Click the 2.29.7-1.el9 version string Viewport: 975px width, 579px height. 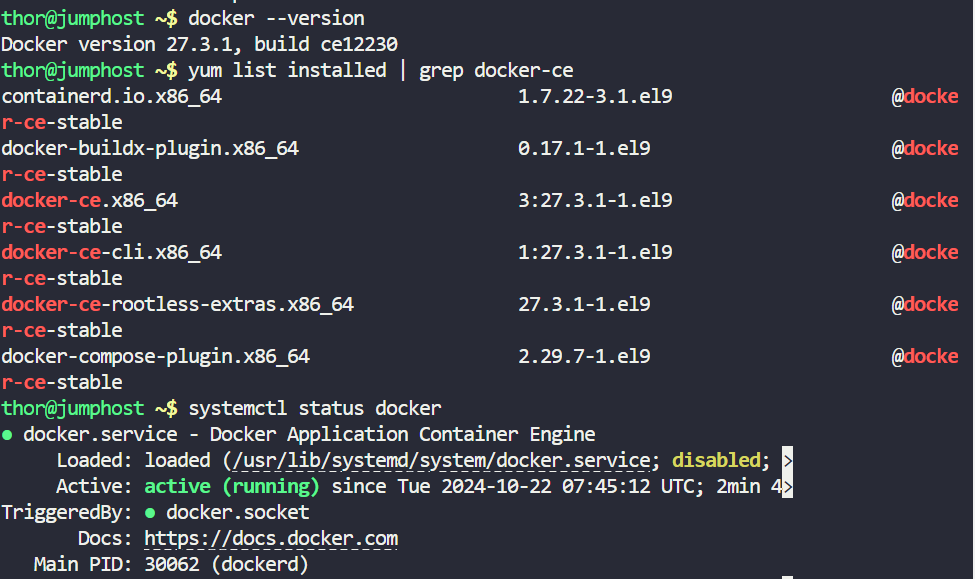584,357
